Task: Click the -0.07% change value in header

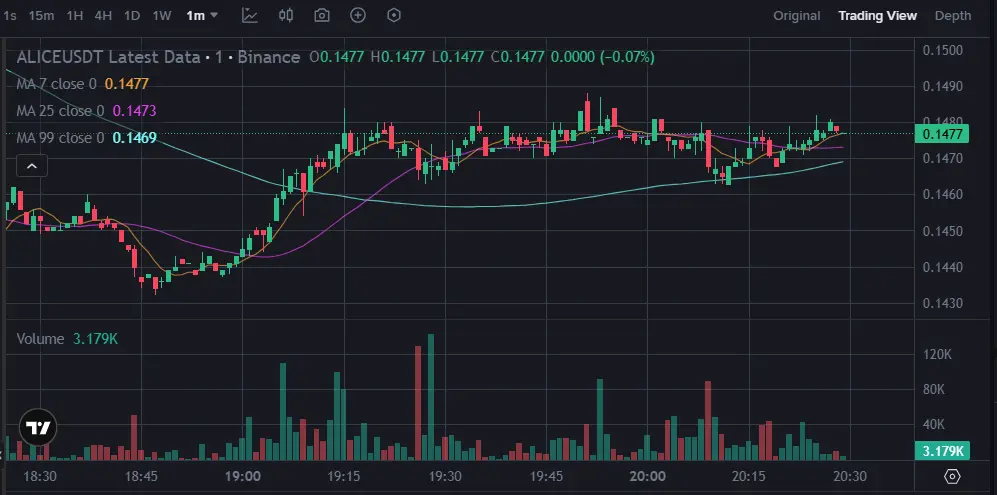Action: click(x=627, y=57)
